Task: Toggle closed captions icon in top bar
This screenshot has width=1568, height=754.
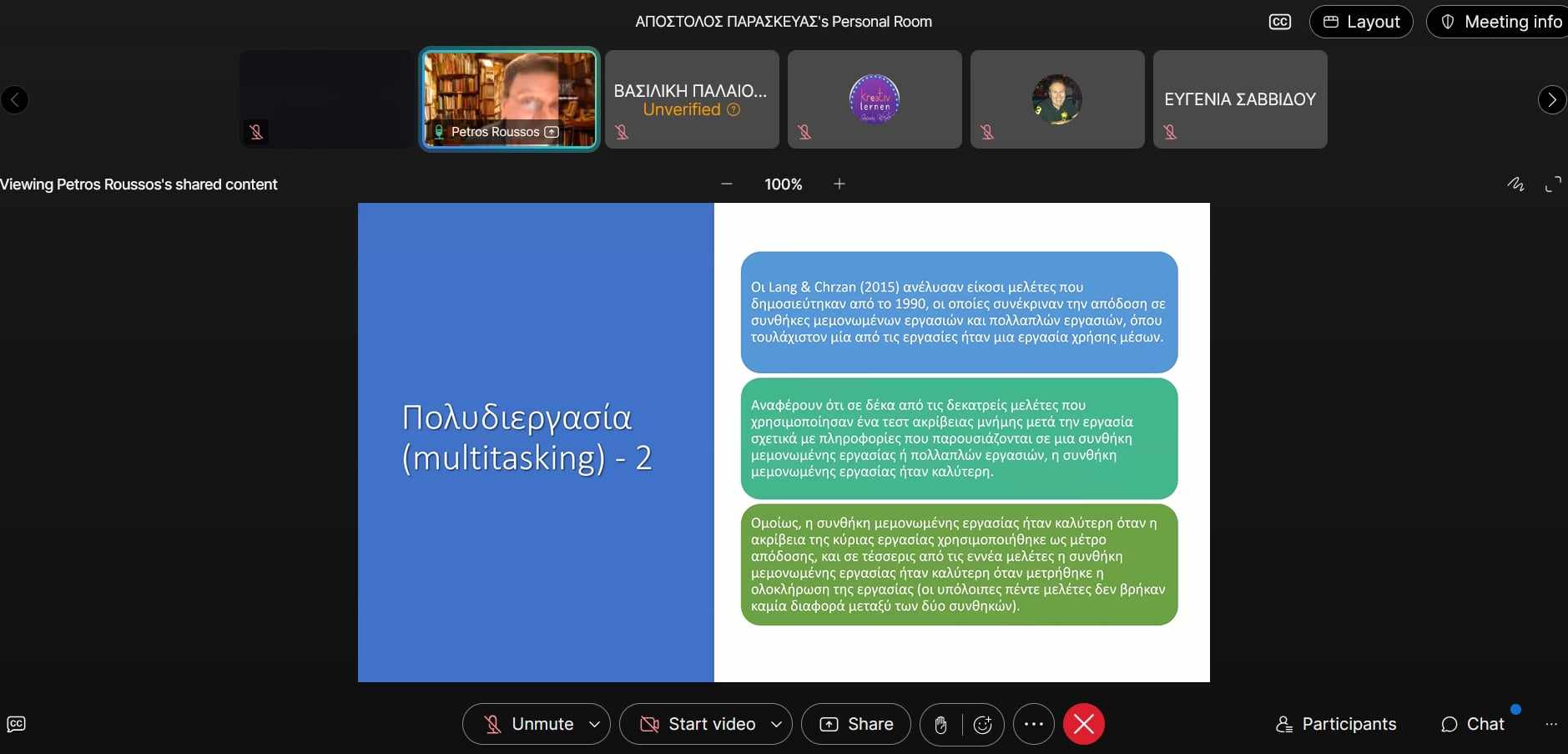Action: [x=1279, y=22]
